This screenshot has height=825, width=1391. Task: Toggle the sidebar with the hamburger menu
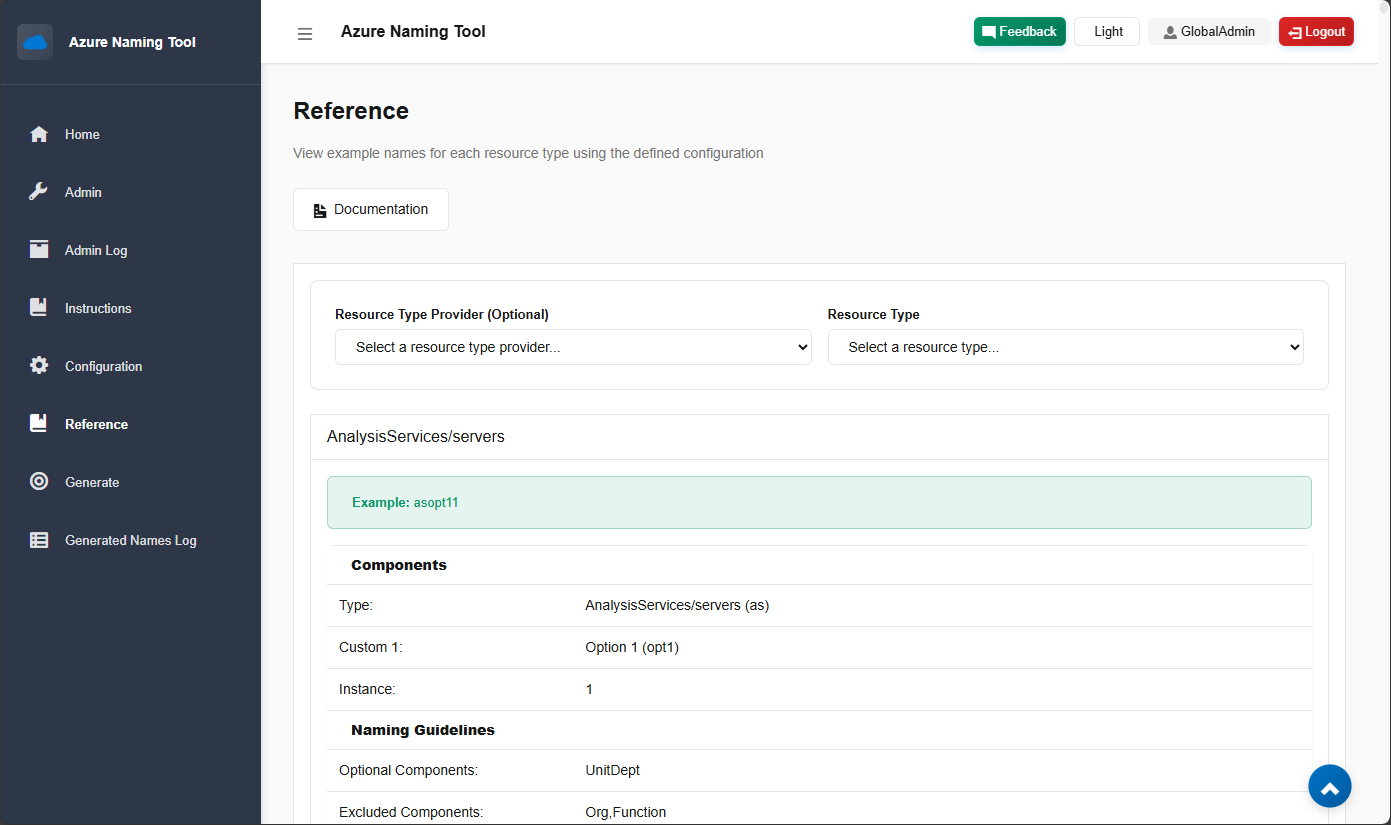pyautogui.click(x=305, y=33)
